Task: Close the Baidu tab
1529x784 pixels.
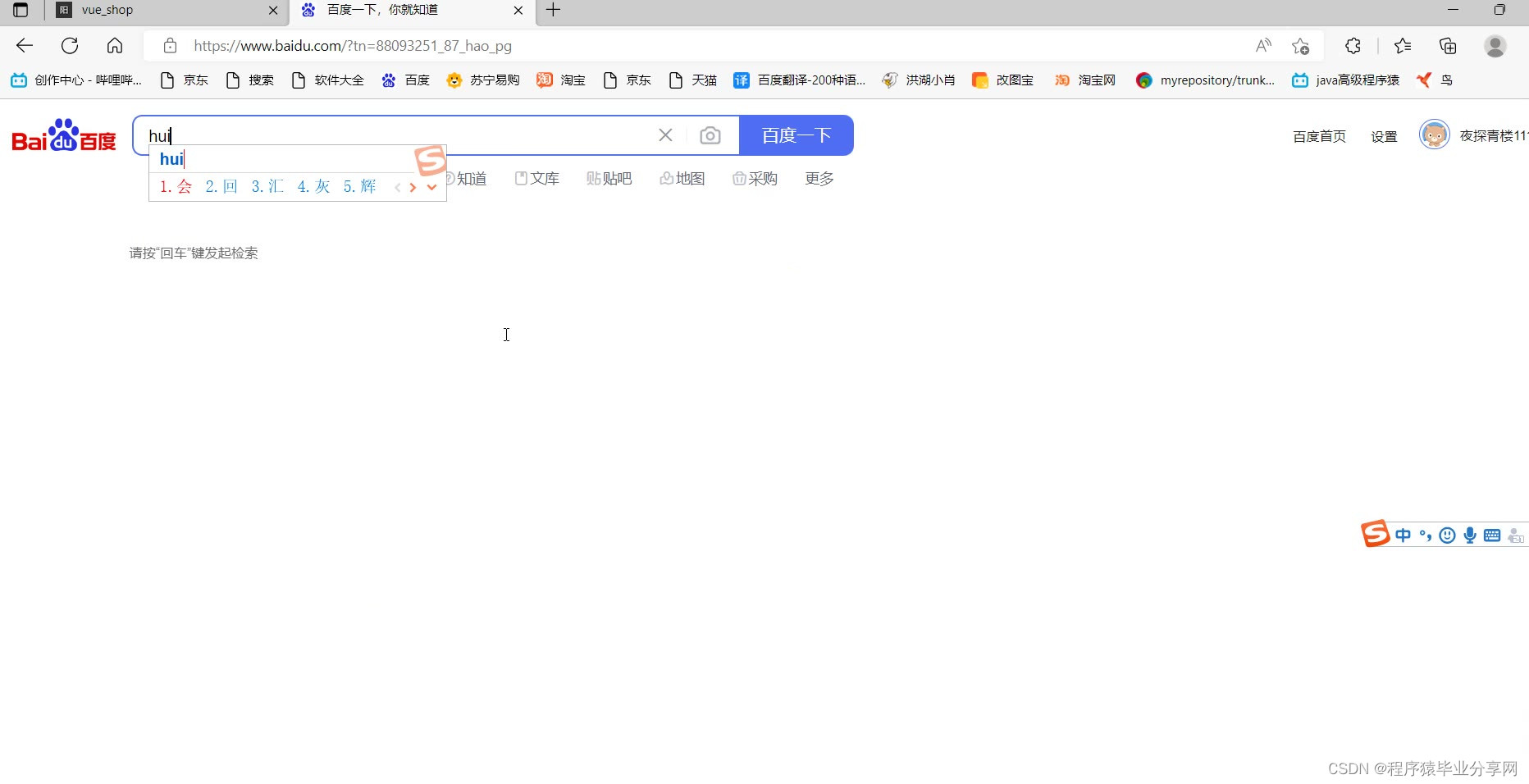Action: [x=518, y=11]
